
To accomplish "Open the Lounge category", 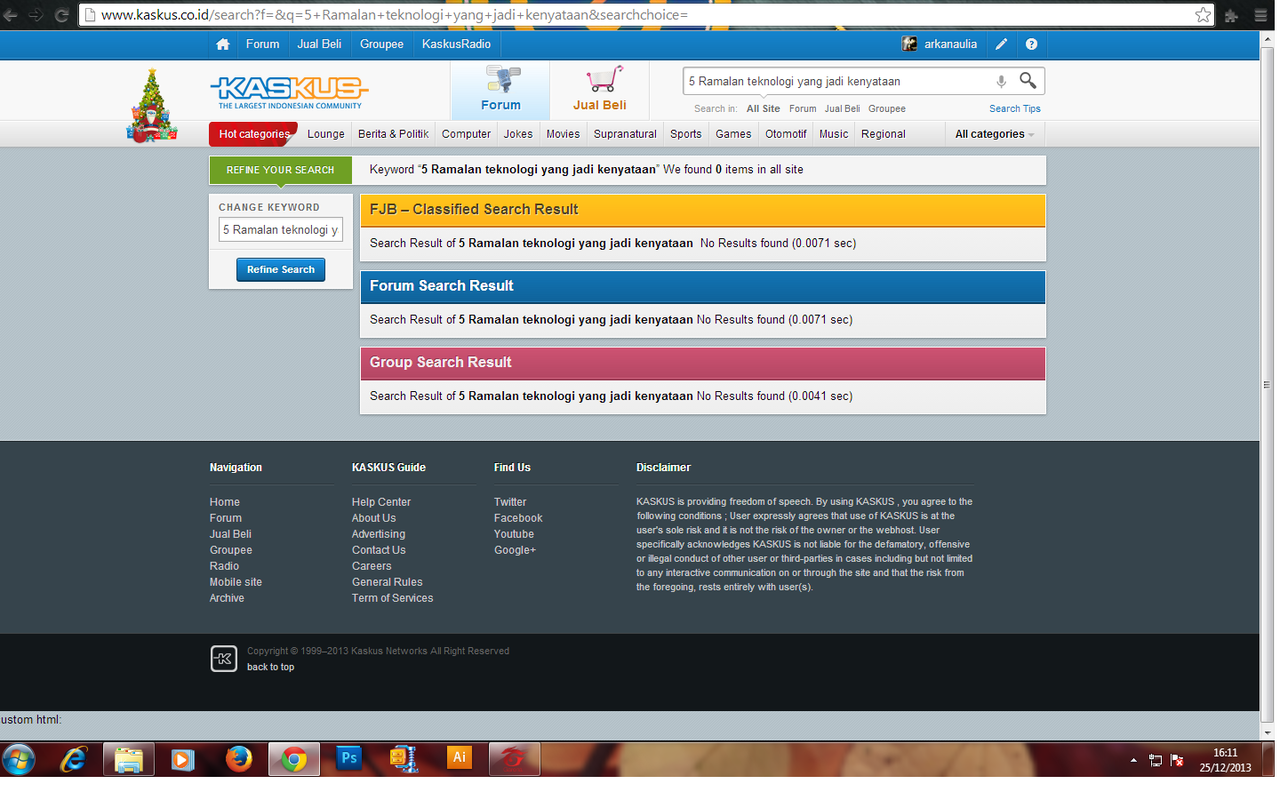I will pos(326,134).
